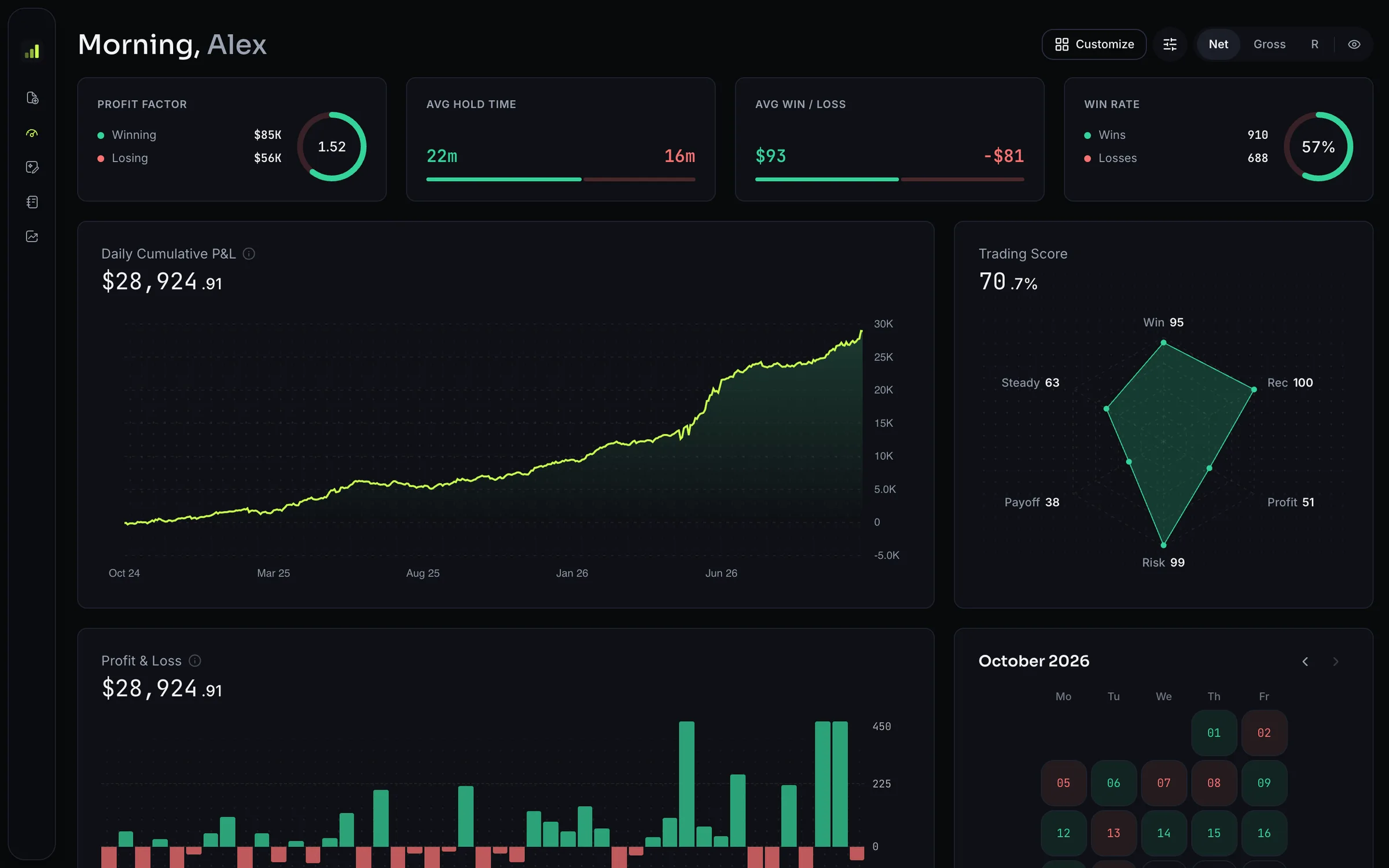Click the Trading Score 70.7% value
The width and height of the screenshot is (1389, 868).
[1008, 282]
